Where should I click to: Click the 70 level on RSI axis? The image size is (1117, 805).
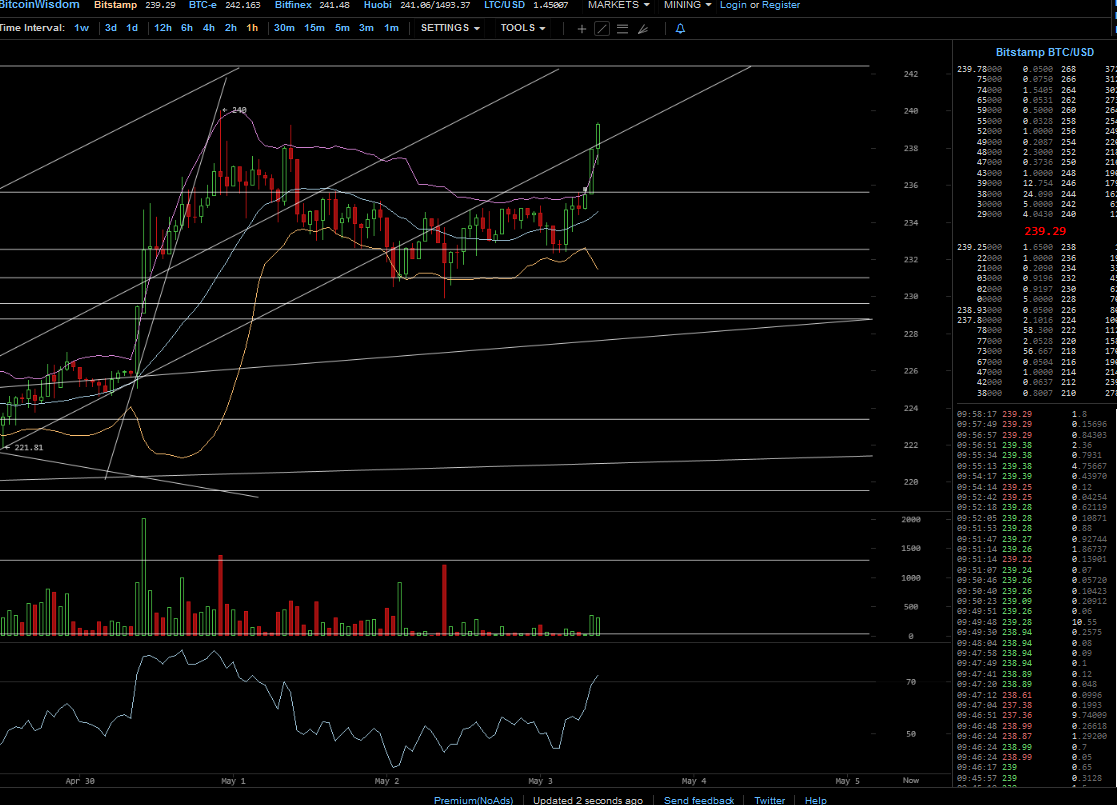tap(910, 682)
